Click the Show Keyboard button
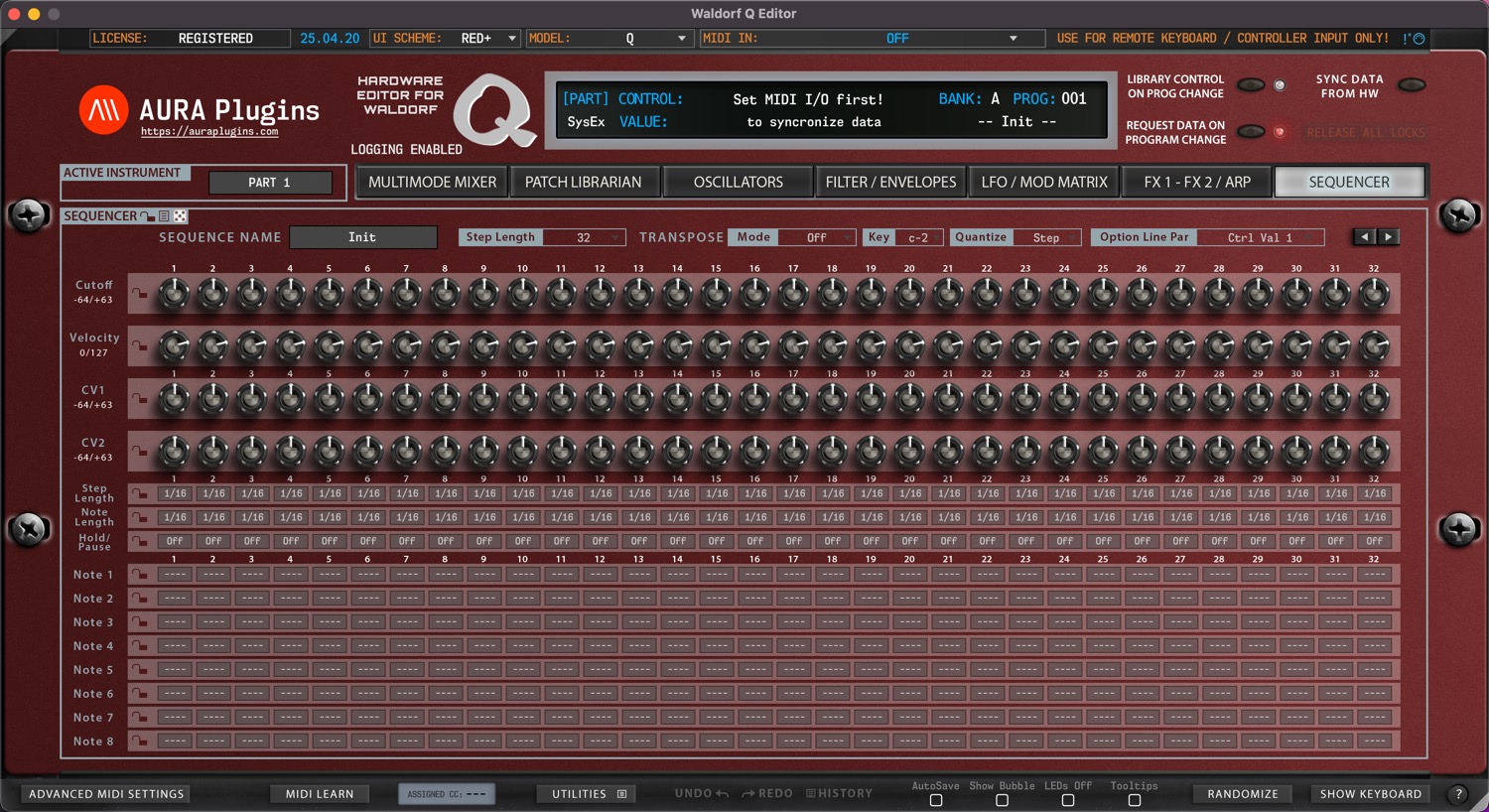The image size is (1489, 812). 1371,794
